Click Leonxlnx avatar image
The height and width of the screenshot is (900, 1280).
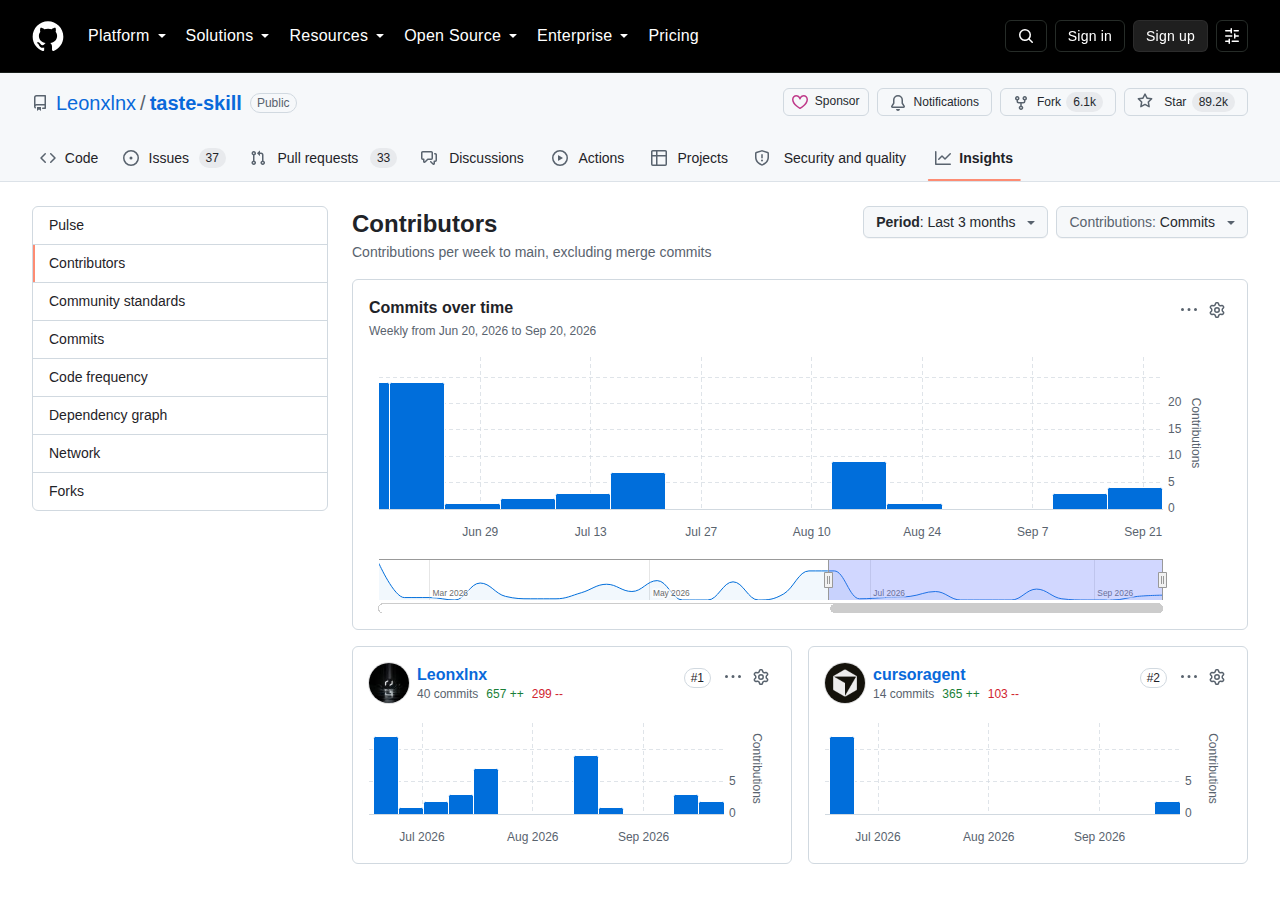pyautogui.click(x=389, y=683)
